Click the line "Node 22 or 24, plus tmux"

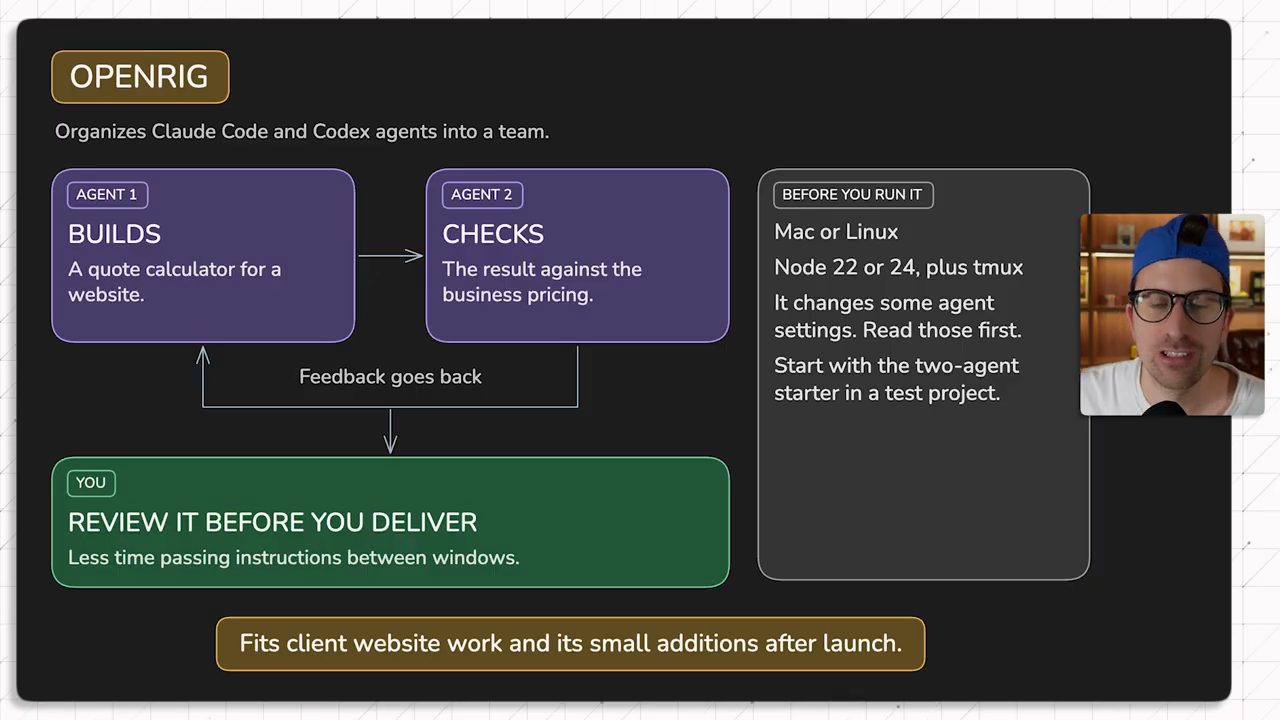pyautogui.click(x=899, y=268)
